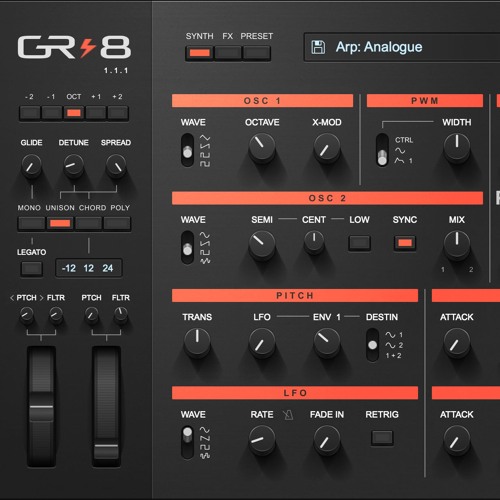Click the right arrow between PTCH and FLTR
Screen dimensions: 500x500
[42, 298]
